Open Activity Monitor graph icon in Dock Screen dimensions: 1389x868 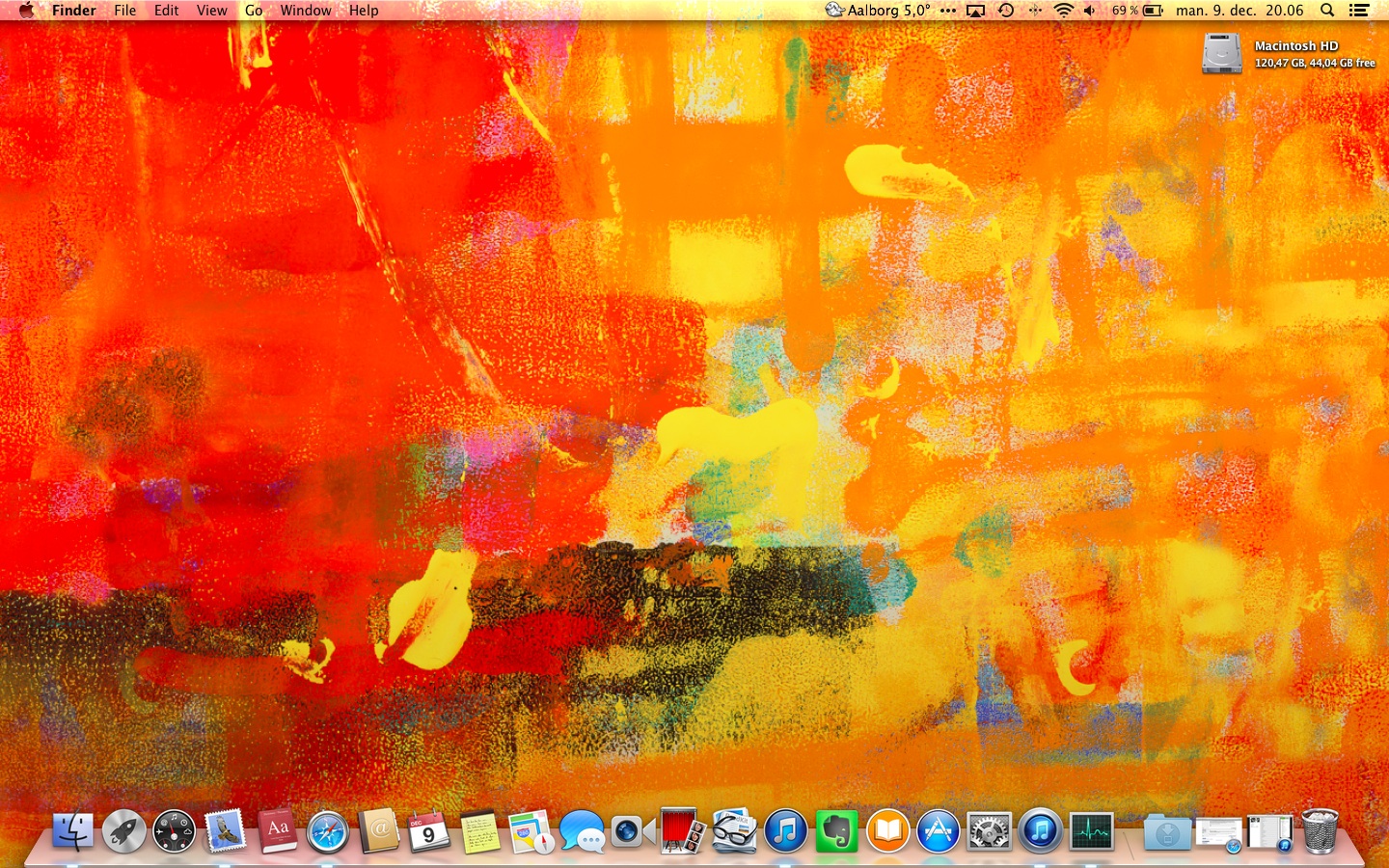[x=1091, y=831]
